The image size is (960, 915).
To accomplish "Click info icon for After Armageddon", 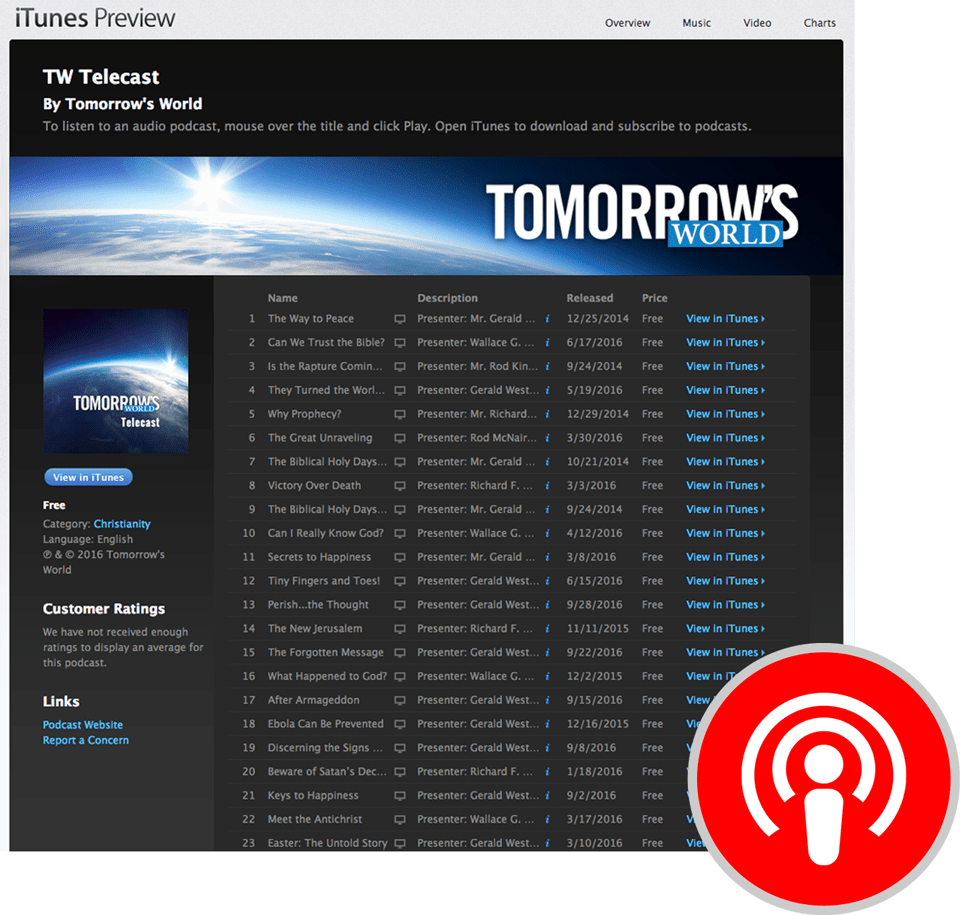I will tap(547, 700).
